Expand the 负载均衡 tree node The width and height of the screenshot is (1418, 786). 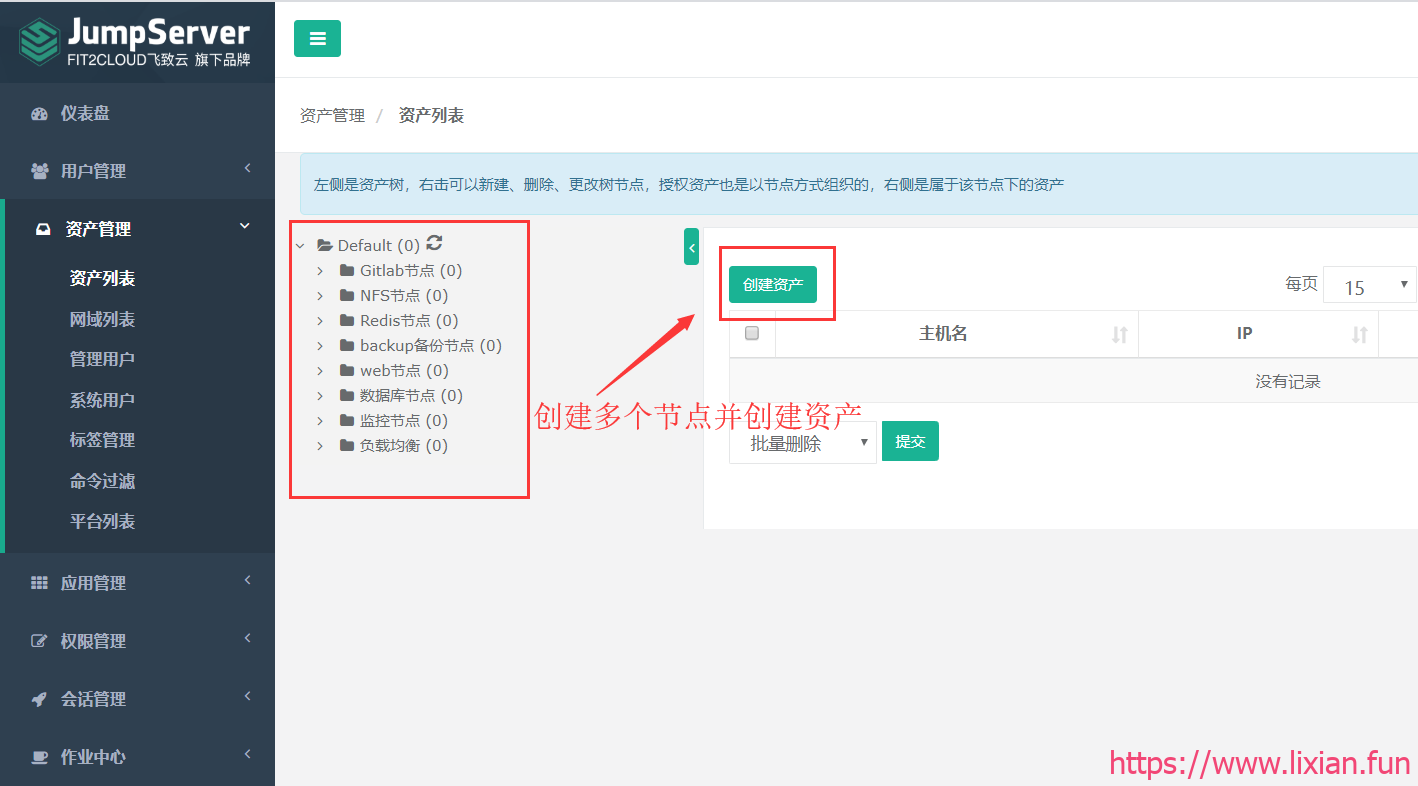tap(320, 445)
